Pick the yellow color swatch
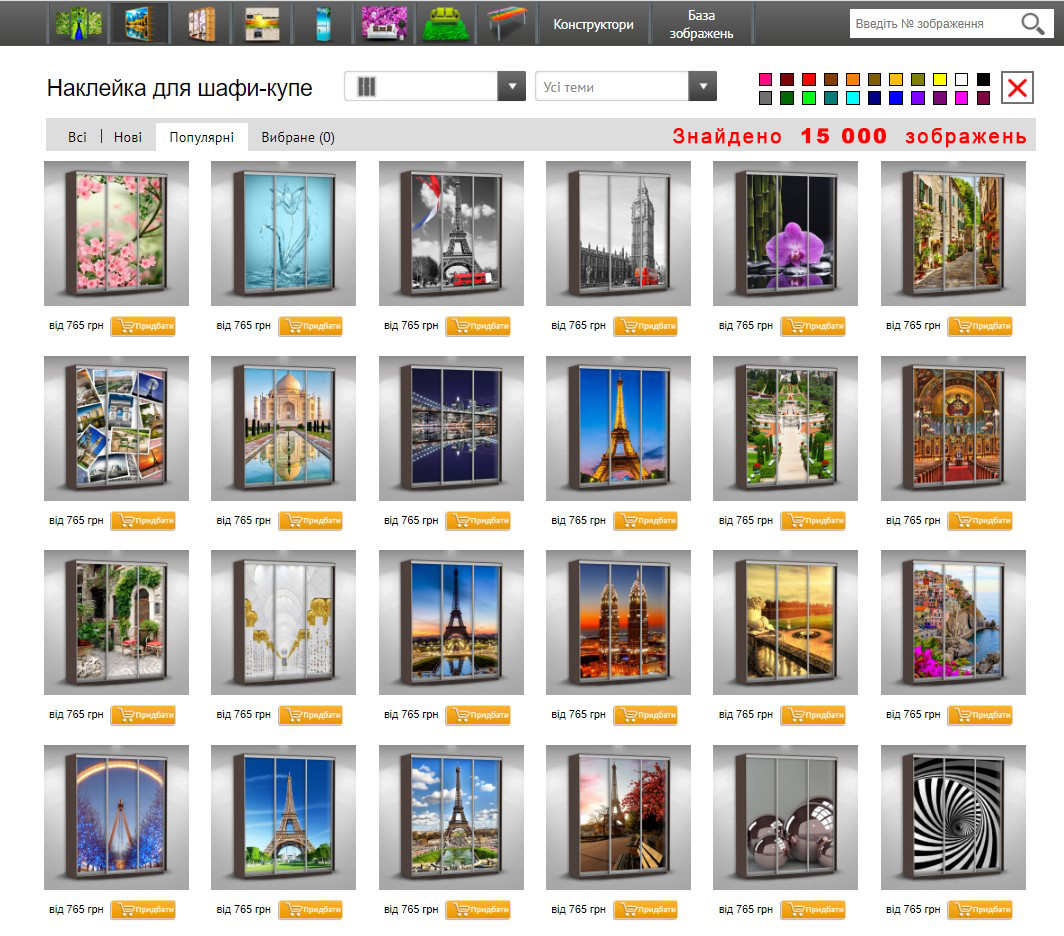 click(940, 79)
